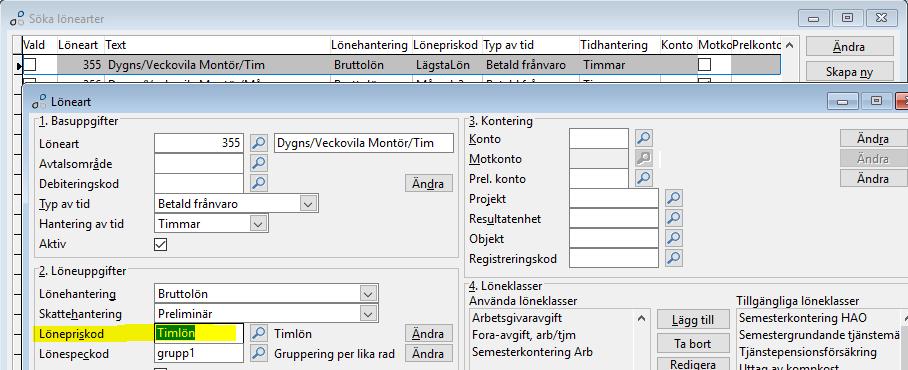Click the Dygns/Veckovila Montör/Tim text field
This screenshot has height=370, width=908.
click(x=363, y=143)
